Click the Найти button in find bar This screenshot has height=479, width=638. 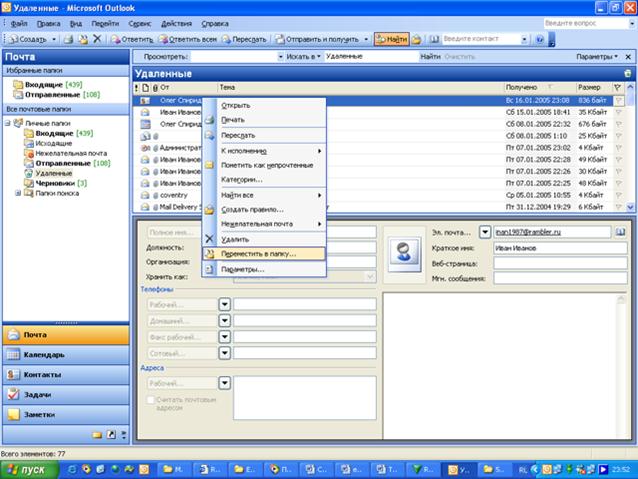[430, 57]
